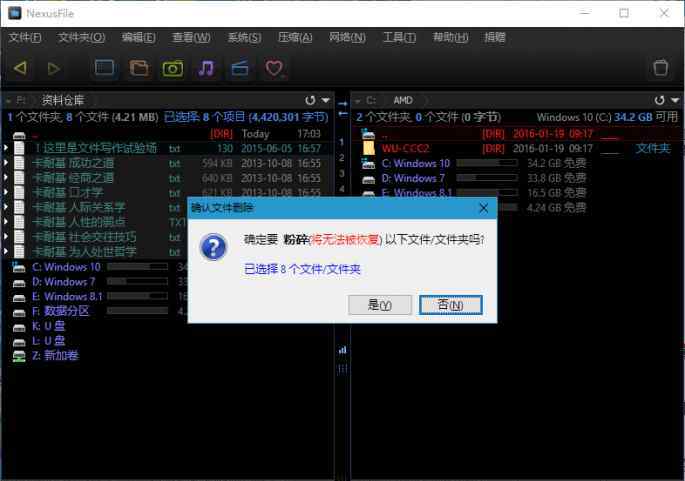Open Z: 新加卷 network drive

[55, 356]
